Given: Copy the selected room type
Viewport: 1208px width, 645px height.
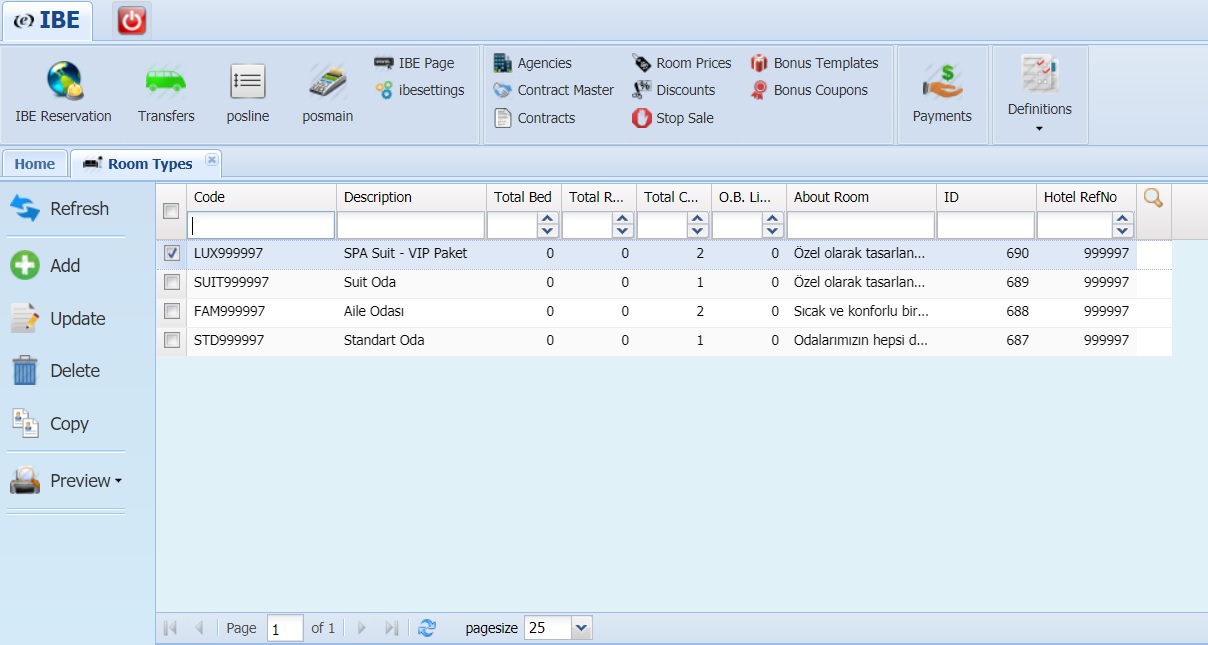Looking at the screenshot, I should click(x=50, y=424).
